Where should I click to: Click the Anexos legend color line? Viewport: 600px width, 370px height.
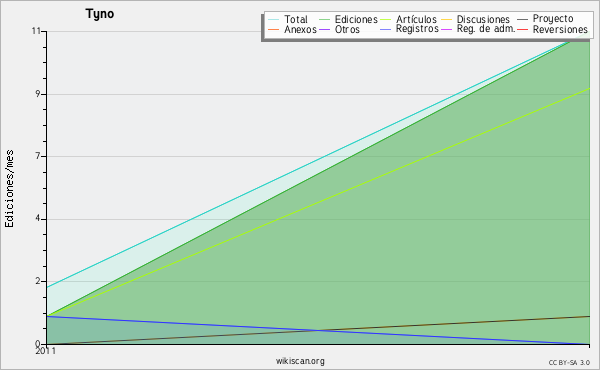click(x=274, y=29)
